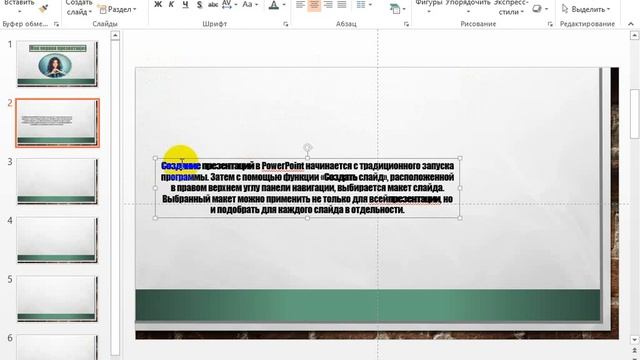Image resolution: width=640 pixels, height=360 pixels.
Task: Toggle text shadow (S) formatting
Action: tap(199, 5)
